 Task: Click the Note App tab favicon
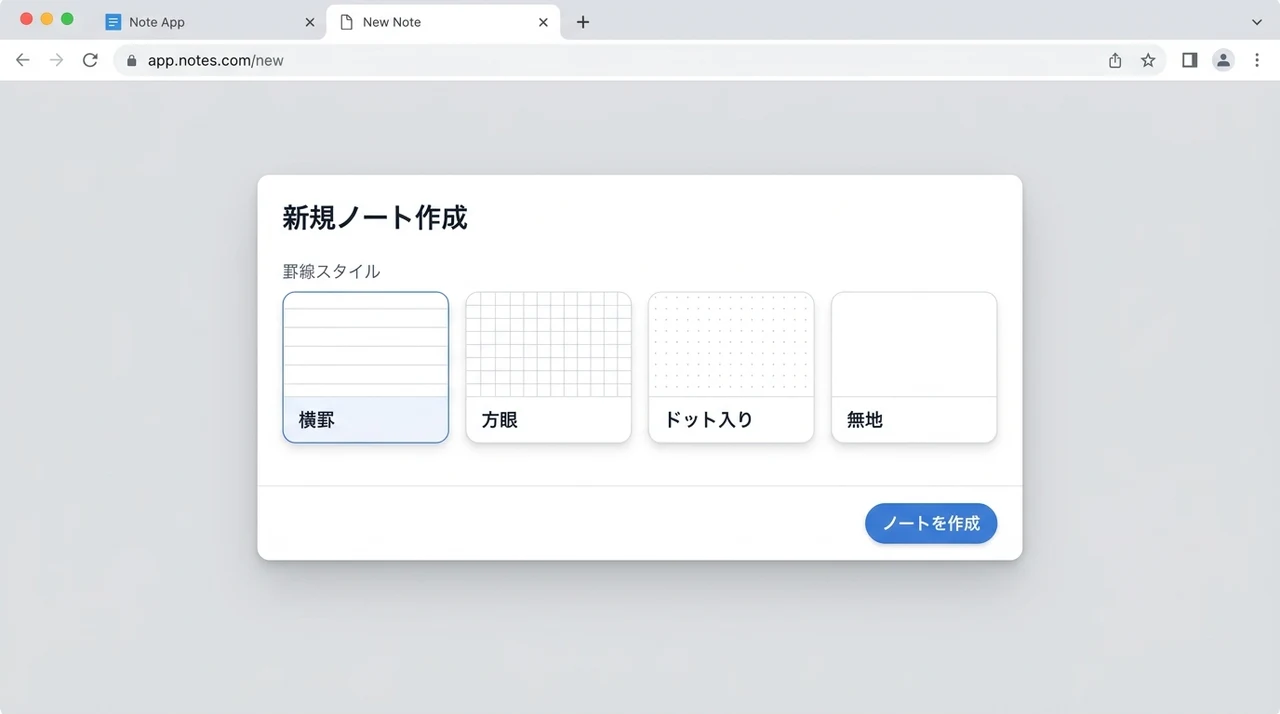point(113,22)
